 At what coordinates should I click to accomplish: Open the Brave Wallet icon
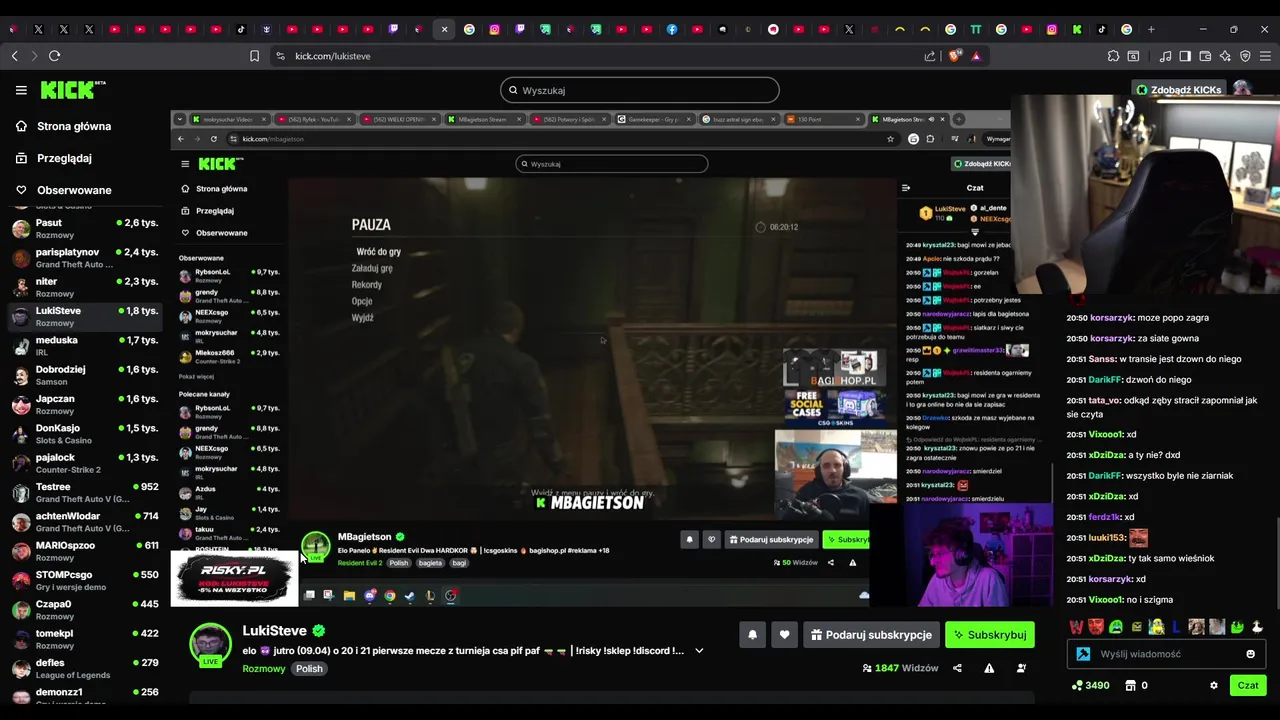(1205, 56)
